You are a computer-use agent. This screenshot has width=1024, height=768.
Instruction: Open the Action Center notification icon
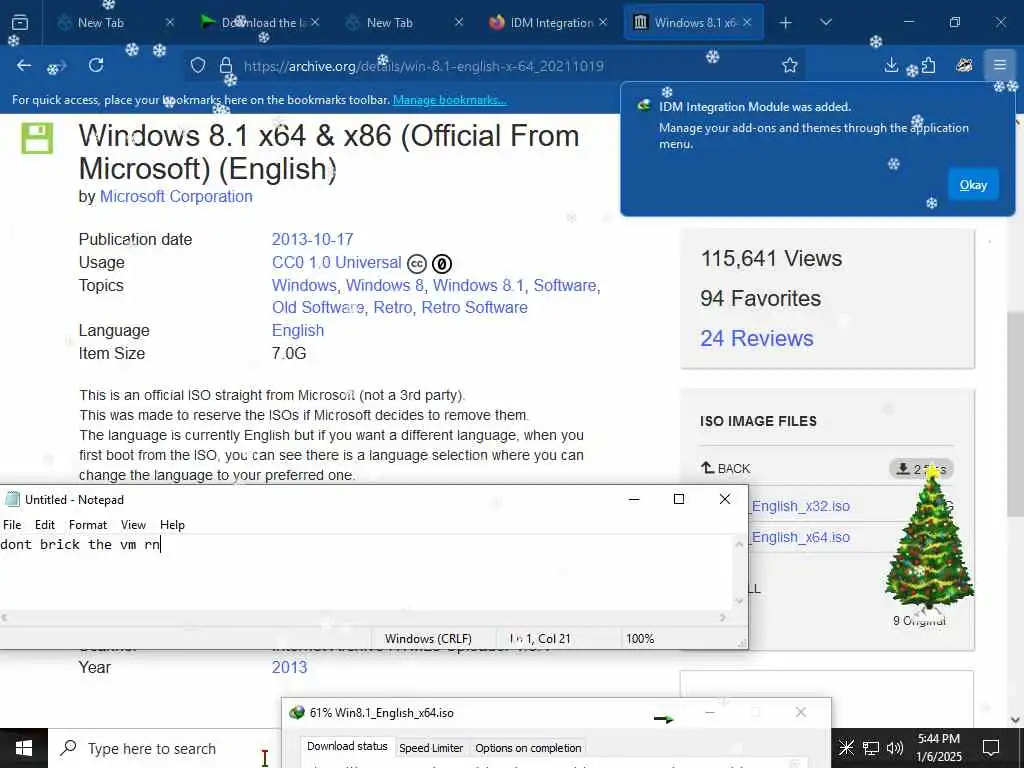click(x=991, y=748)
